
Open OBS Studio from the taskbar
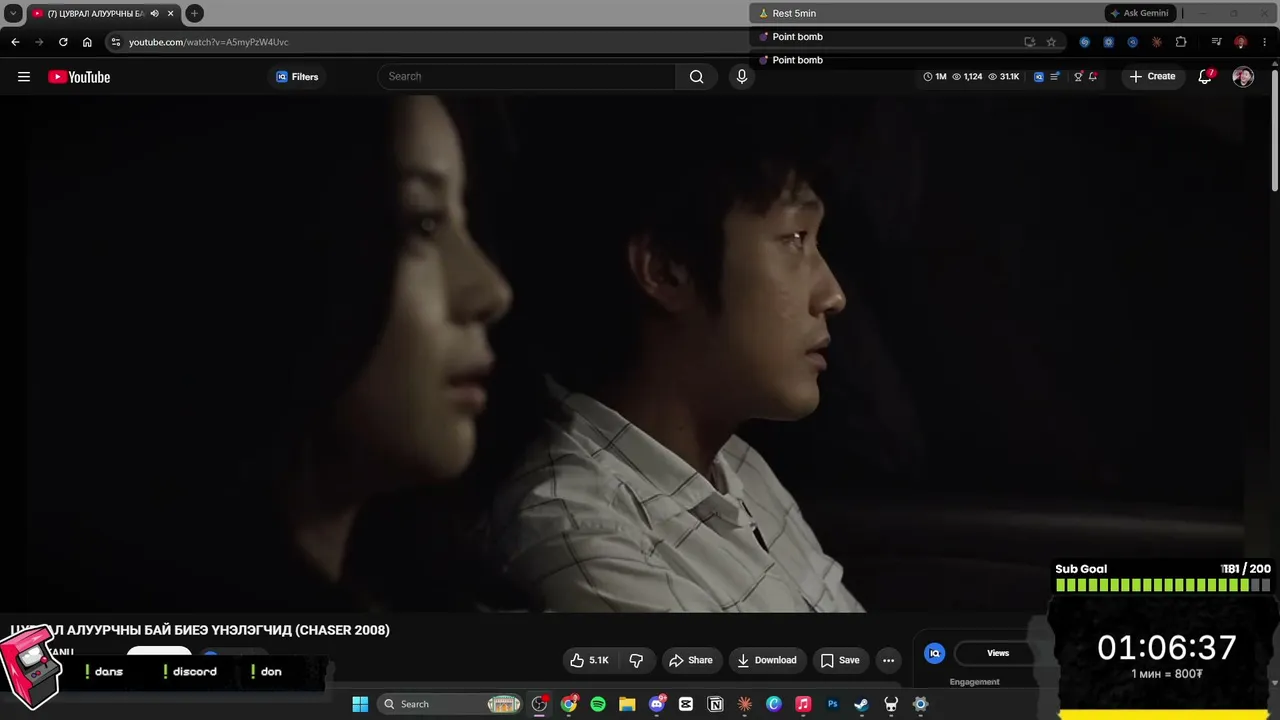click(540, 704)
